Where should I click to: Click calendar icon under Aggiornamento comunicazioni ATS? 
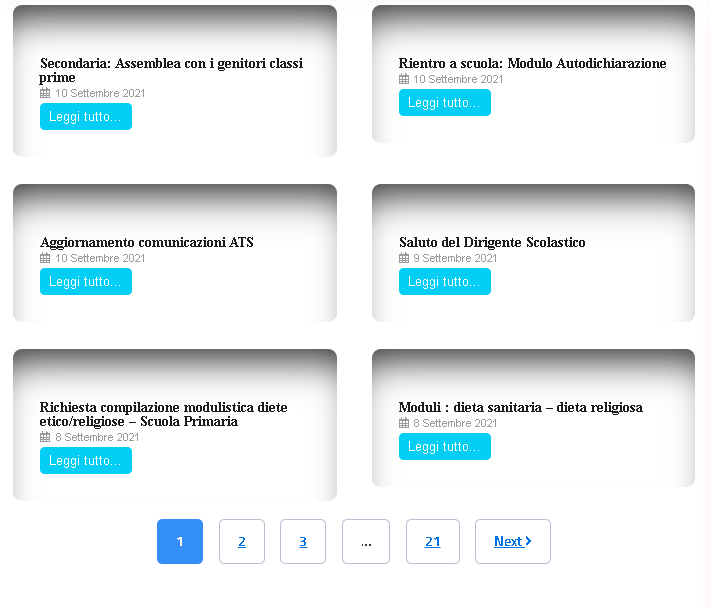[45, 258]
